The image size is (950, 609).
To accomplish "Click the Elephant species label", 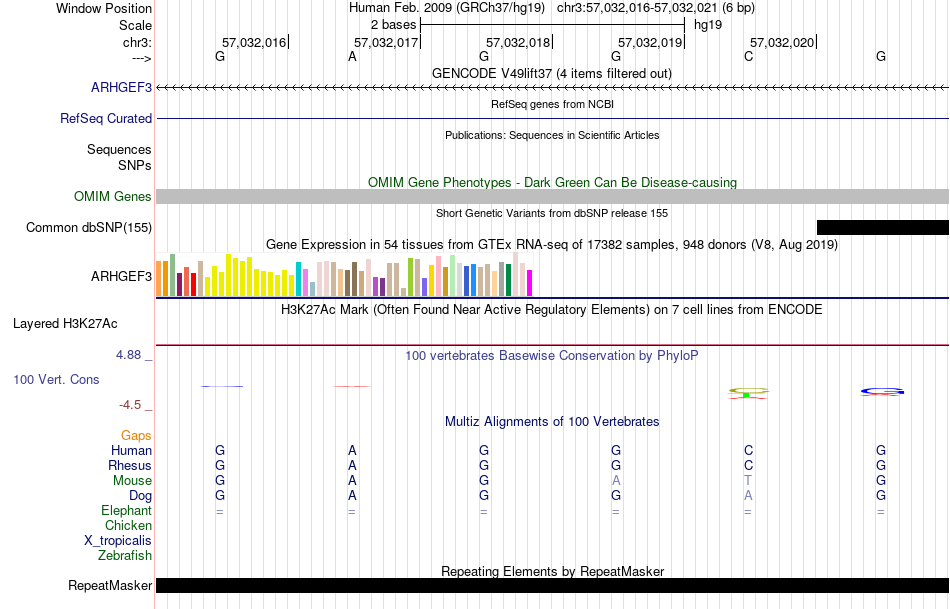I will [126, 510].
